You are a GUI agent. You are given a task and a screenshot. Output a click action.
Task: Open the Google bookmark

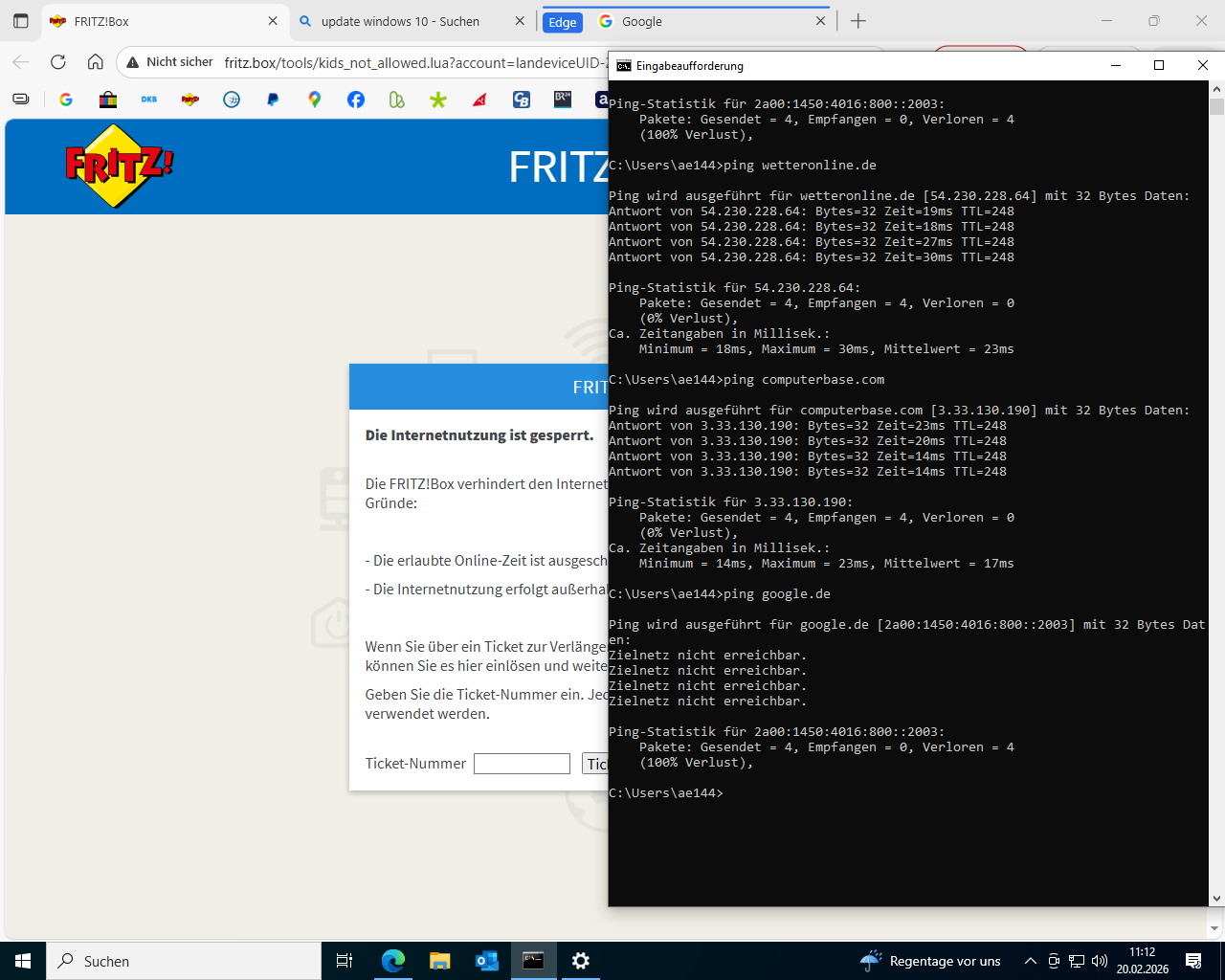tap(66, 100)
